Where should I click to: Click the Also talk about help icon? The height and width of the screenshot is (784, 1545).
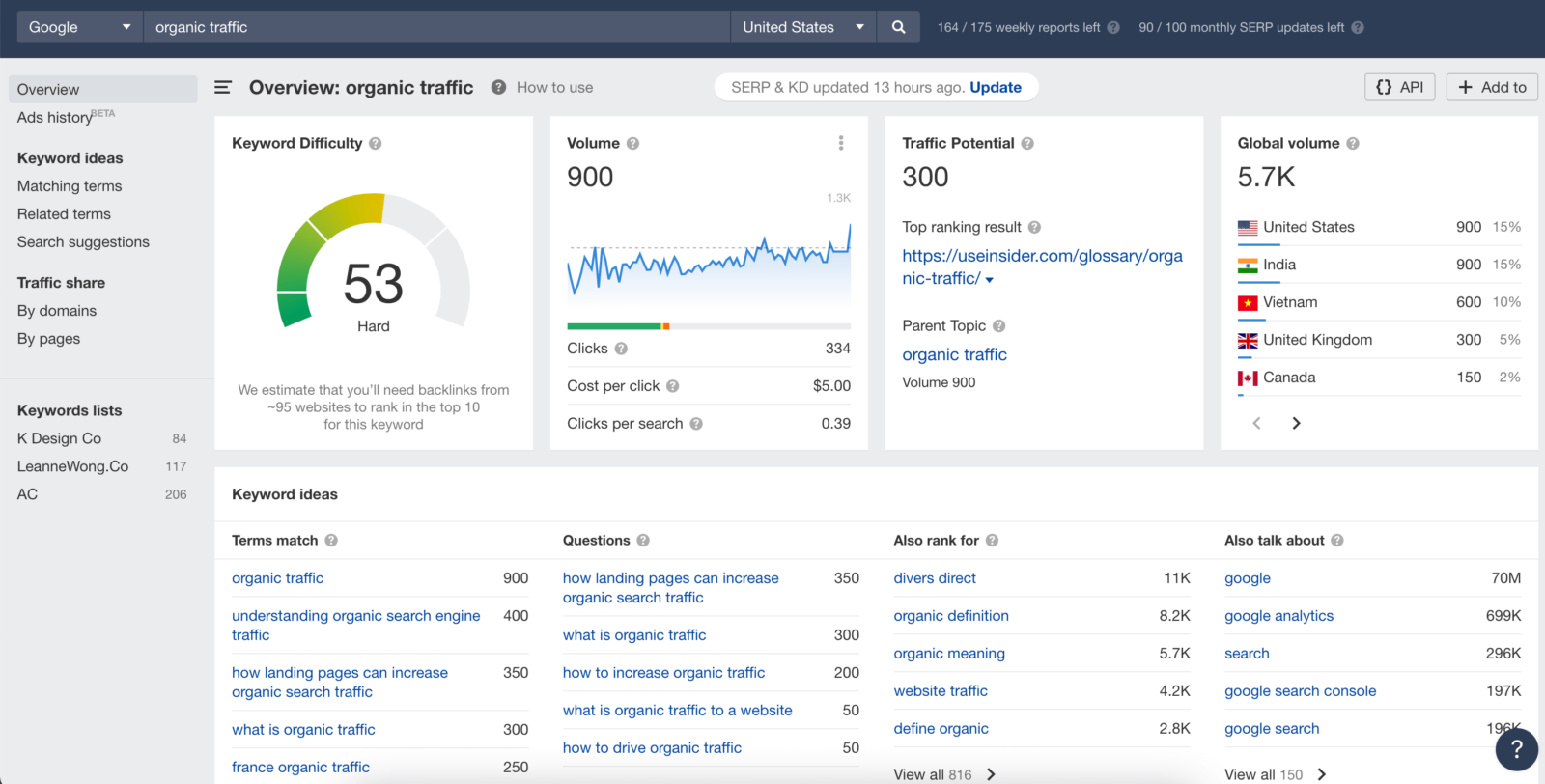pos(1337,541)
